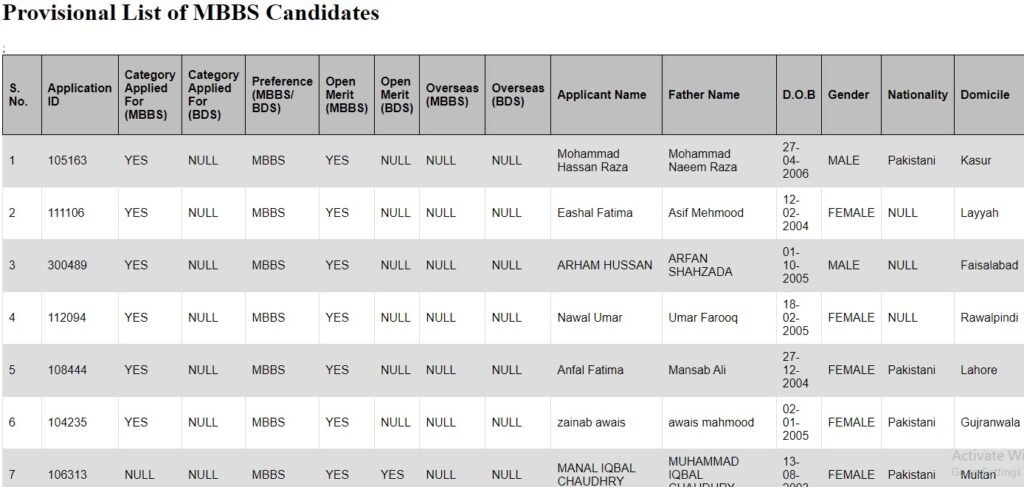
Task: Select application ID 105163 cell
Action: (x=67, y=160)
